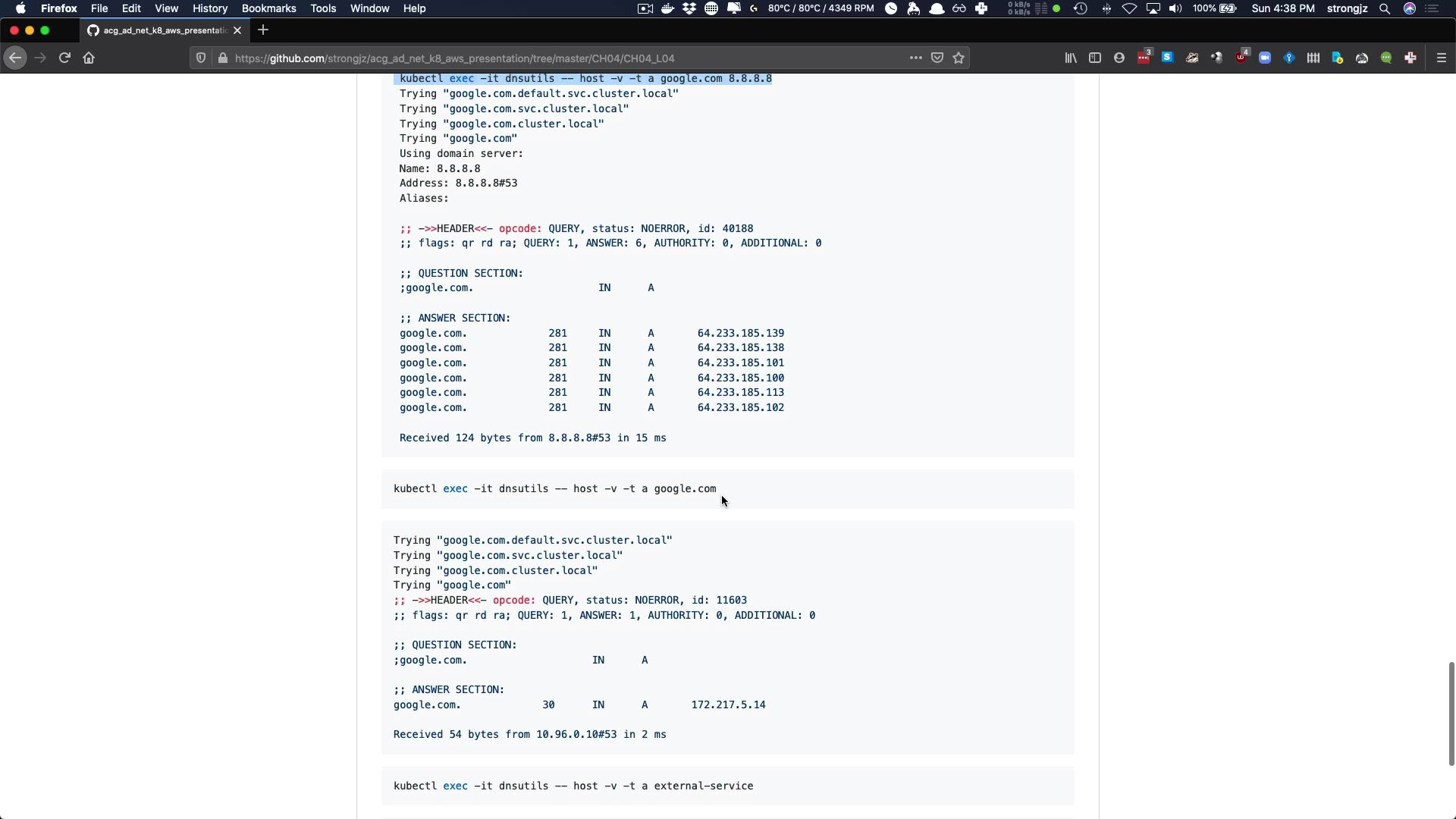Open a new tab with plus button

click(x=263, y=30)
